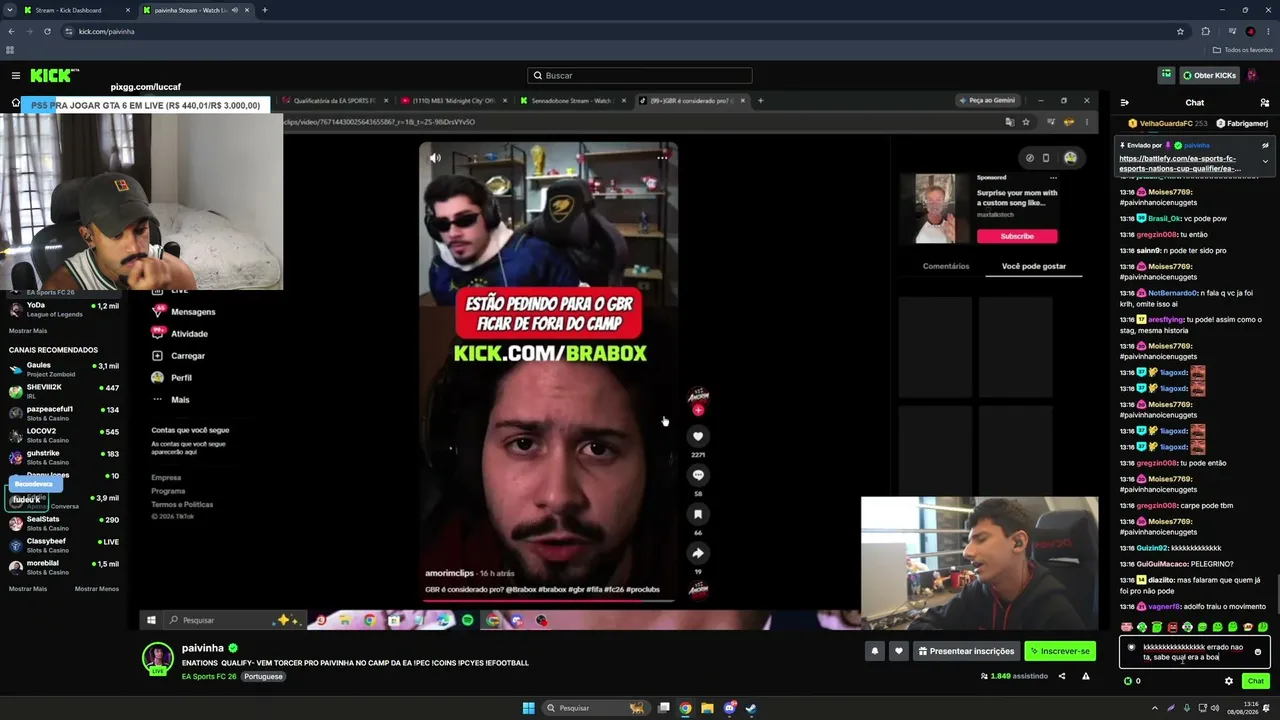Click the Presentear inscrições button
The image size is (1280, 720).
966,651
